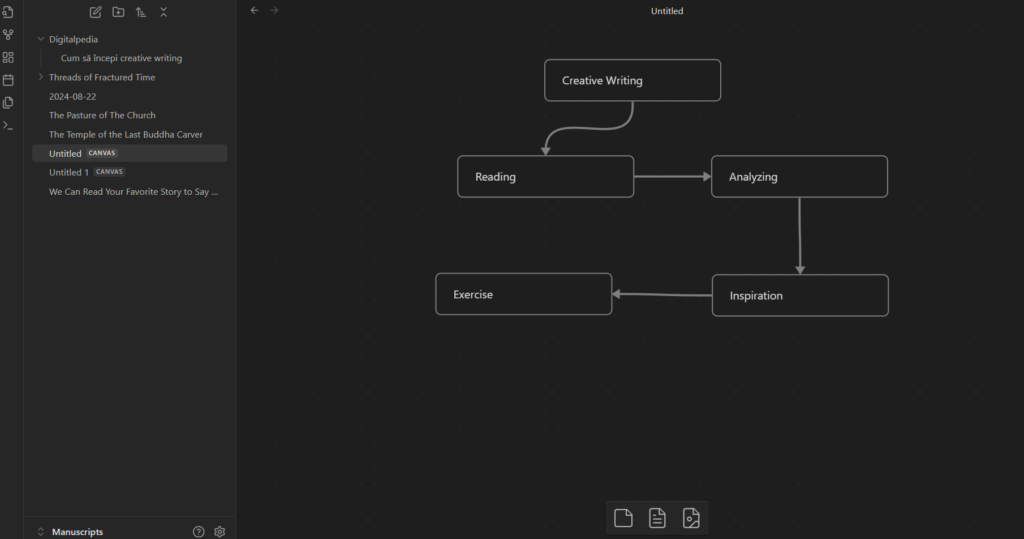This screenshot has height=539, width=1024.
Task: Expand the Threads of Fractured Time folder
Action: [x=41, y=77]
